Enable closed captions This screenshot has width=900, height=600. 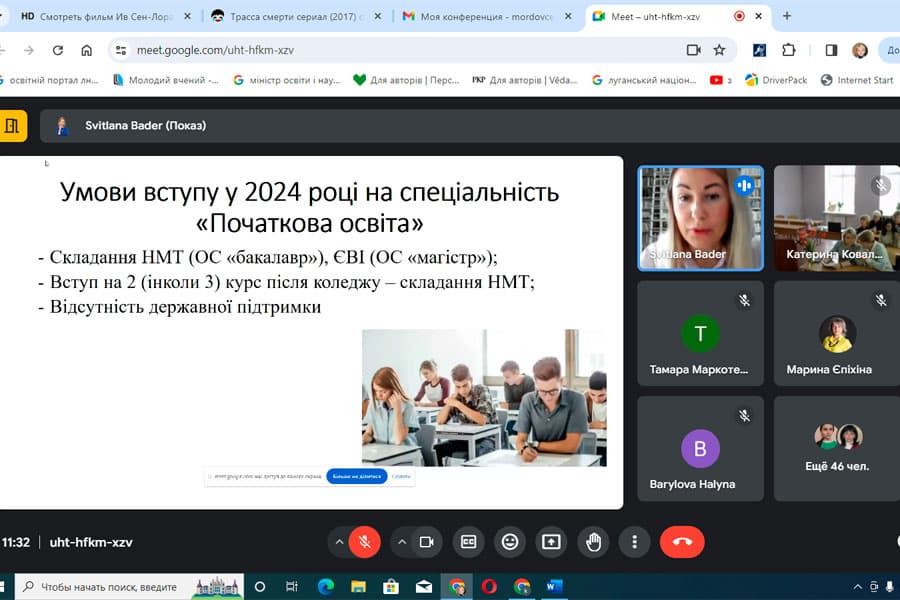[466, 542]
